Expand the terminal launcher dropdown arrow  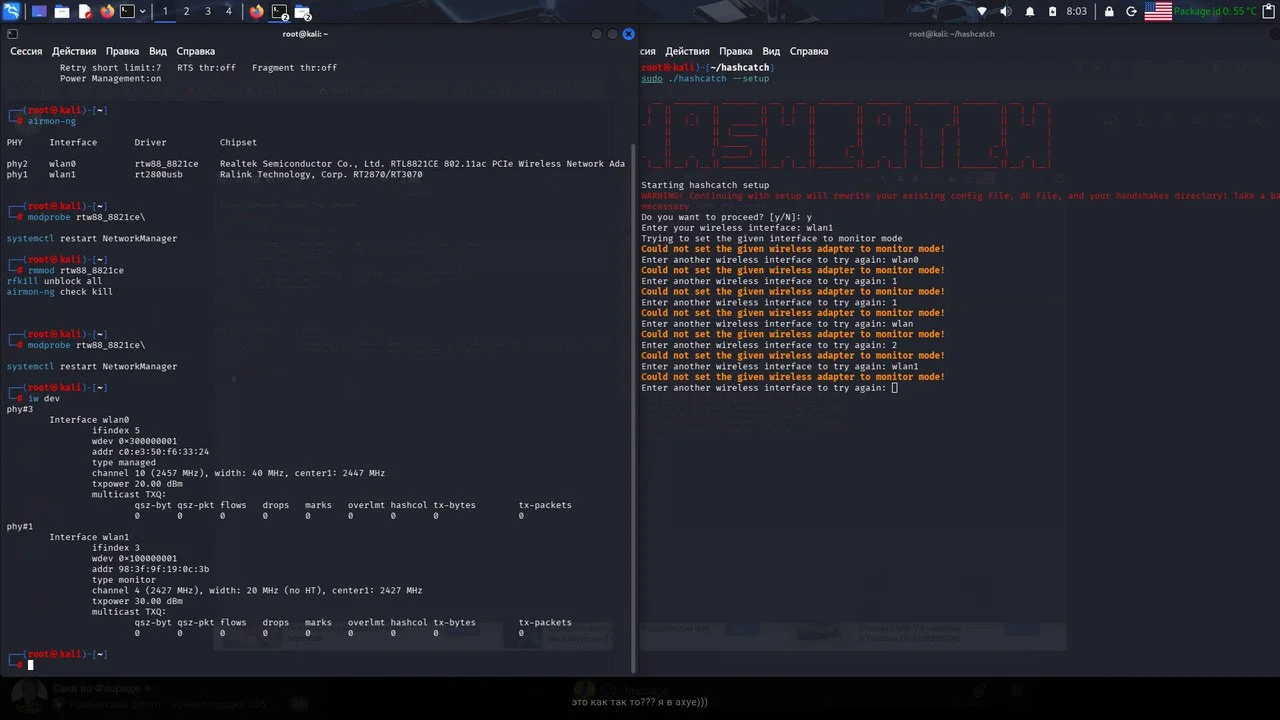(143, 11)
